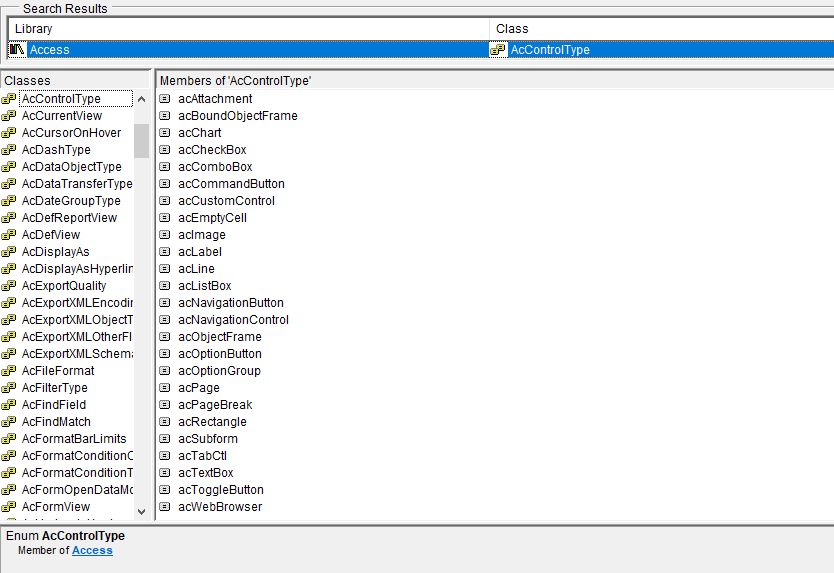
Task: Select the acObjectFrame member
Action: (220, 337)
